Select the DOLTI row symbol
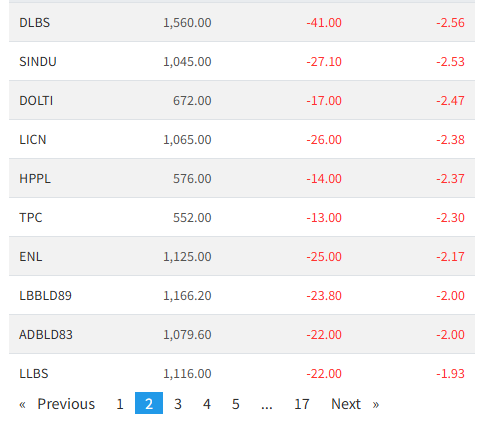This screenshot has height=439, width=485. click(36, 101)
